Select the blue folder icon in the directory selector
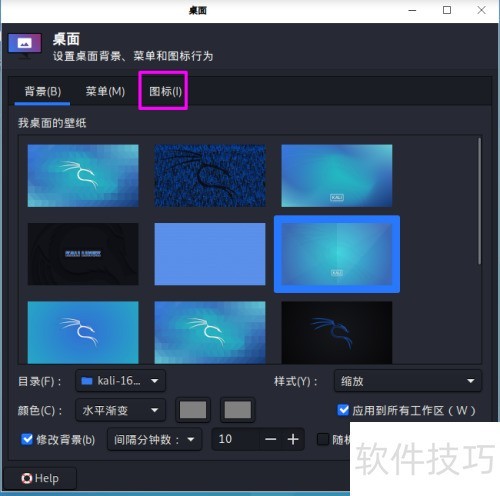 coord(87,381)
